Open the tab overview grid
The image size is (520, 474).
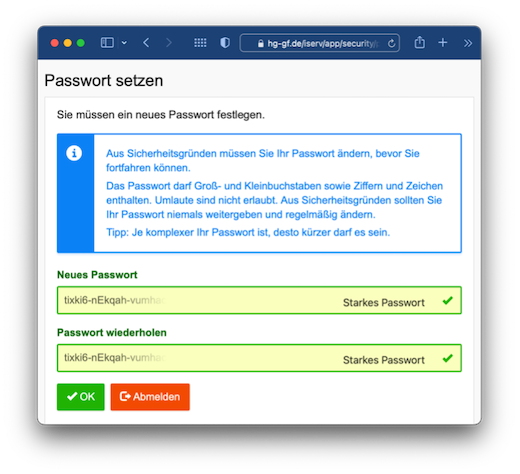point(200,43)
